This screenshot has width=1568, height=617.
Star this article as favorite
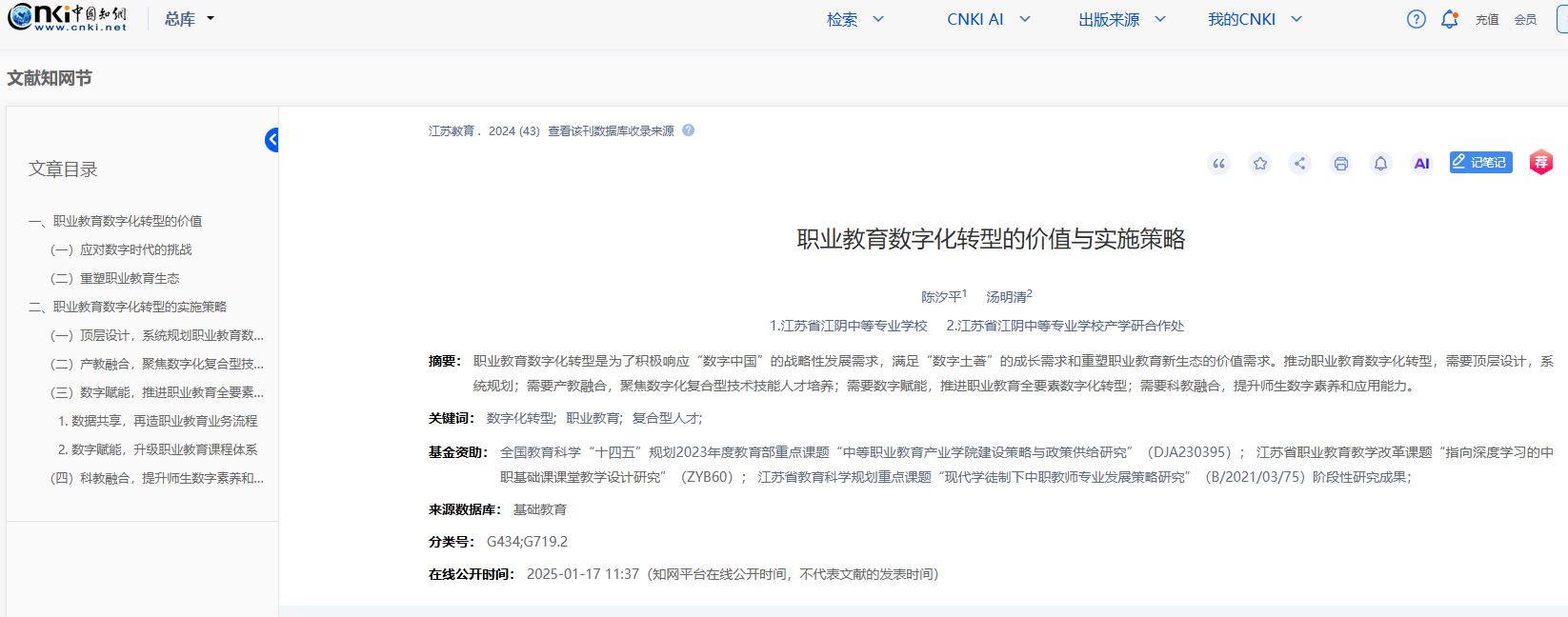click(1259, 164)
